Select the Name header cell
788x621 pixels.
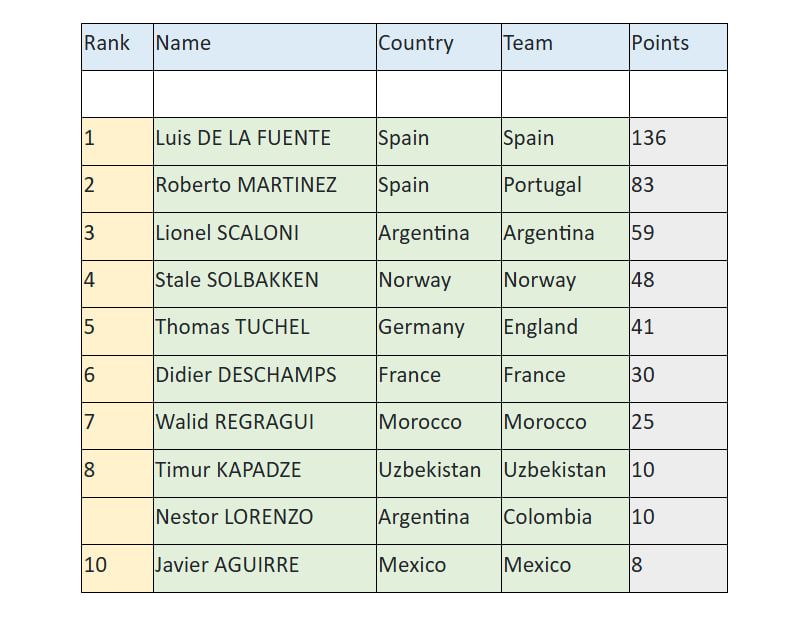pyautogui.click(x=264, y=44)
